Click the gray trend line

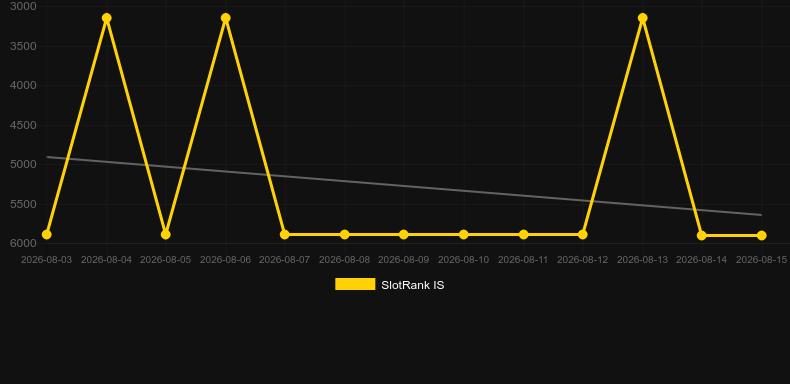pyautogui.click(x=403, y=185)
